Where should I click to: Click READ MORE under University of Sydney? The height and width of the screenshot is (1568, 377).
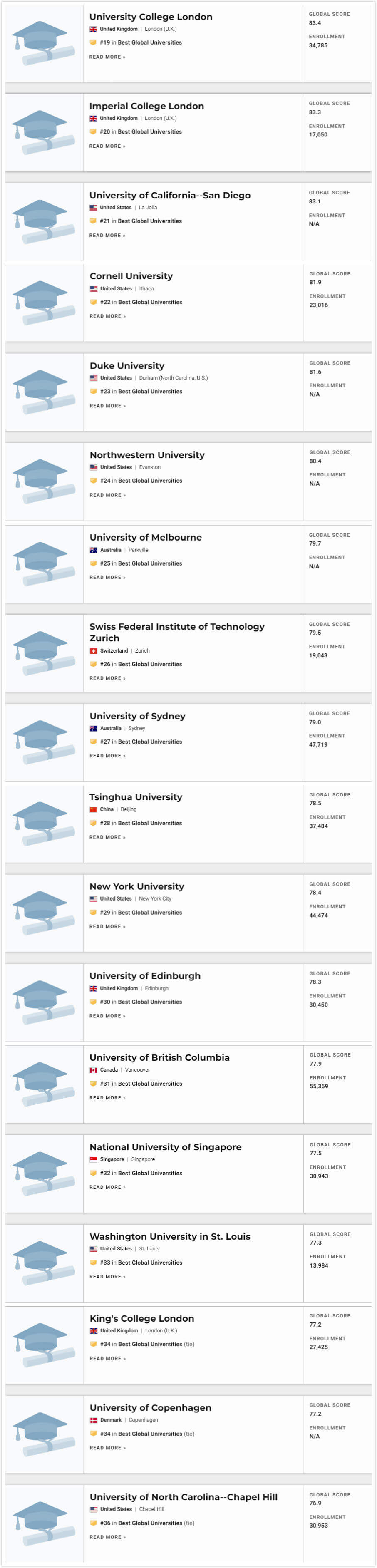click(107, 755)
